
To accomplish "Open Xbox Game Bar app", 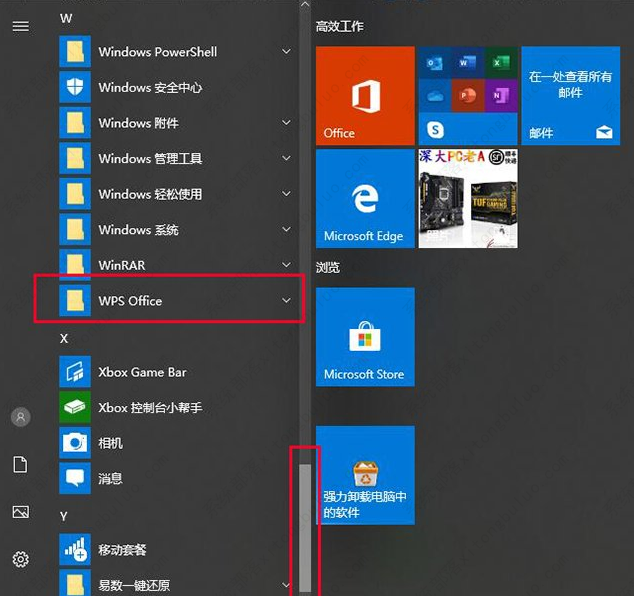I will pos(142,372).
